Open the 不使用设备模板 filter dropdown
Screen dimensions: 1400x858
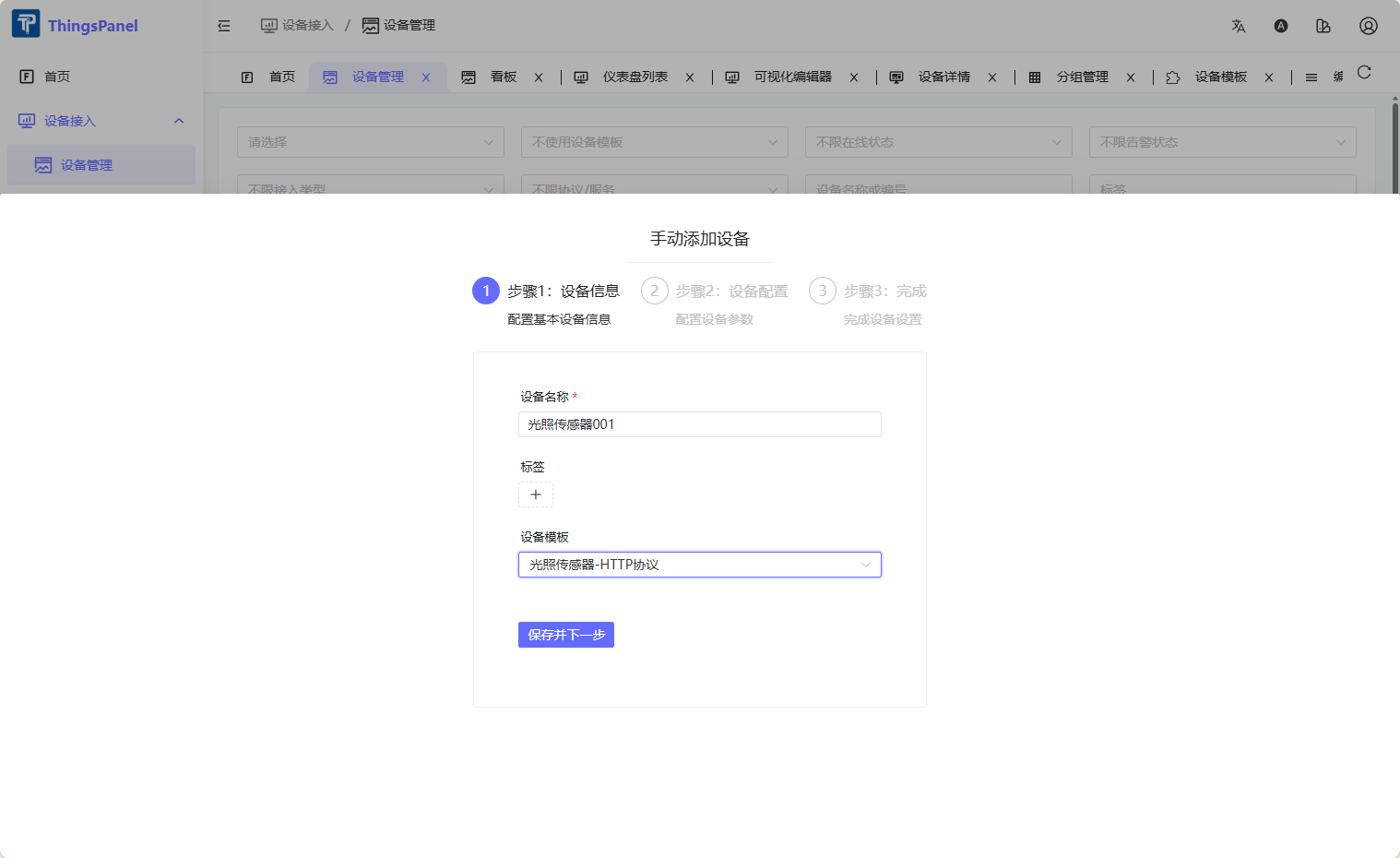[x=655, y=142]
